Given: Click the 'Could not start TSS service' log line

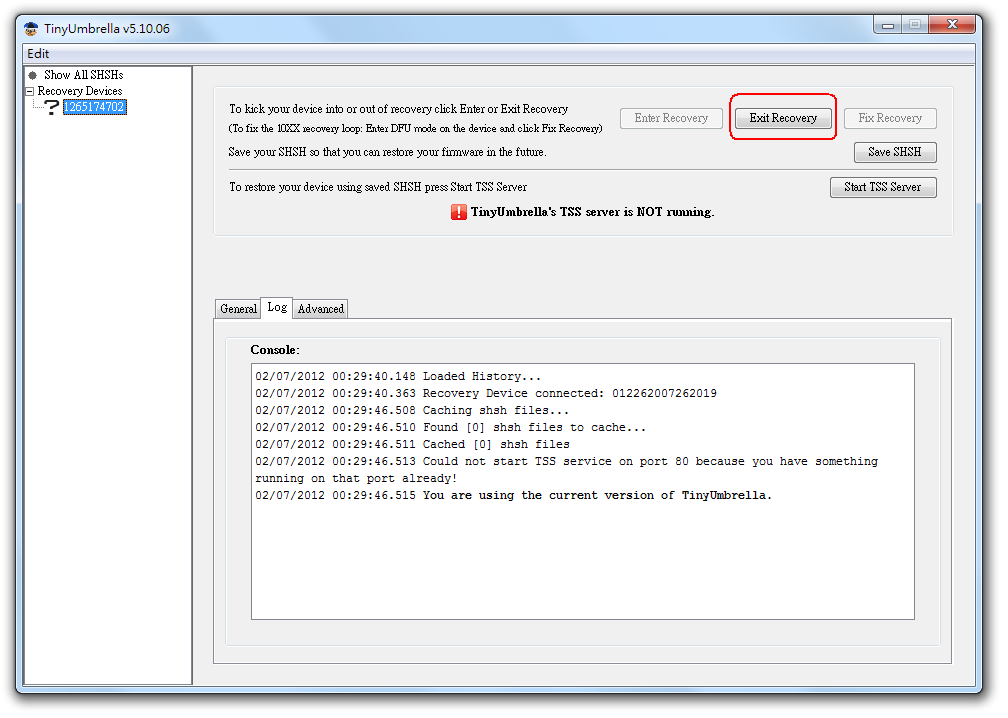Looking at the screenshot, I should [566, 470].
